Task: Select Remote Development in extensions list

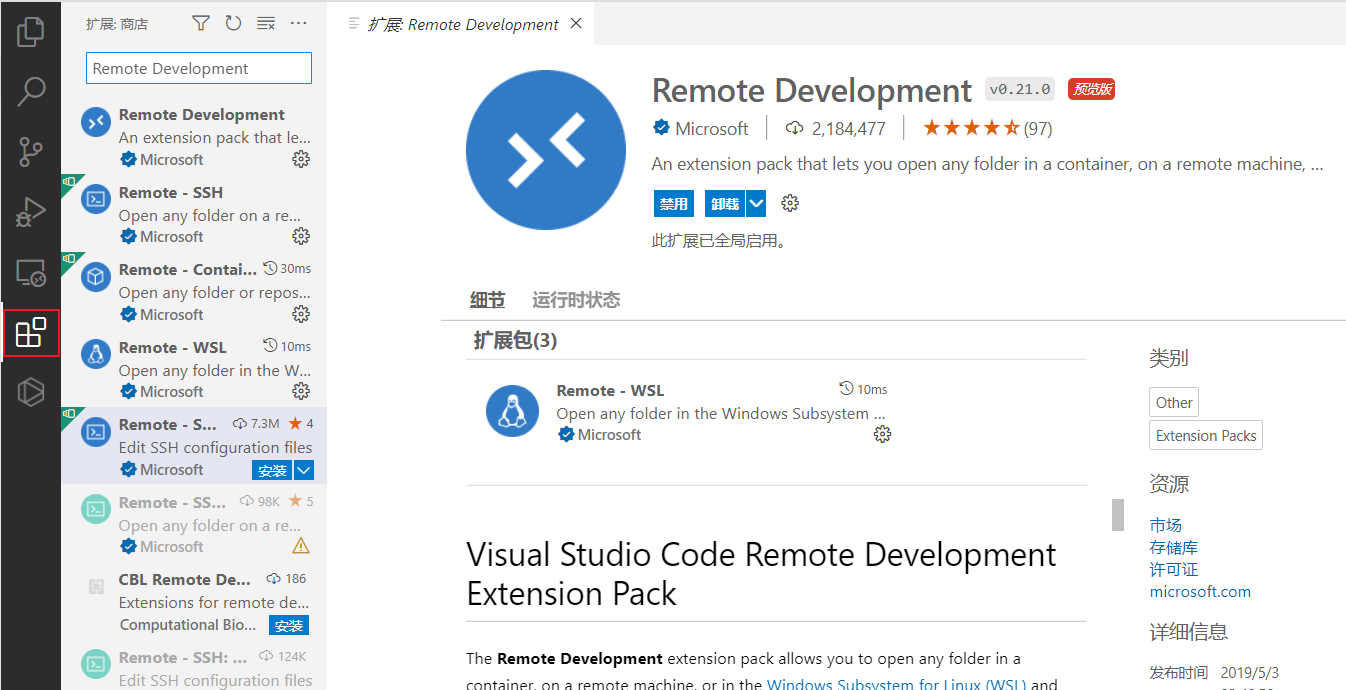Action: click(x=194, y=136)
